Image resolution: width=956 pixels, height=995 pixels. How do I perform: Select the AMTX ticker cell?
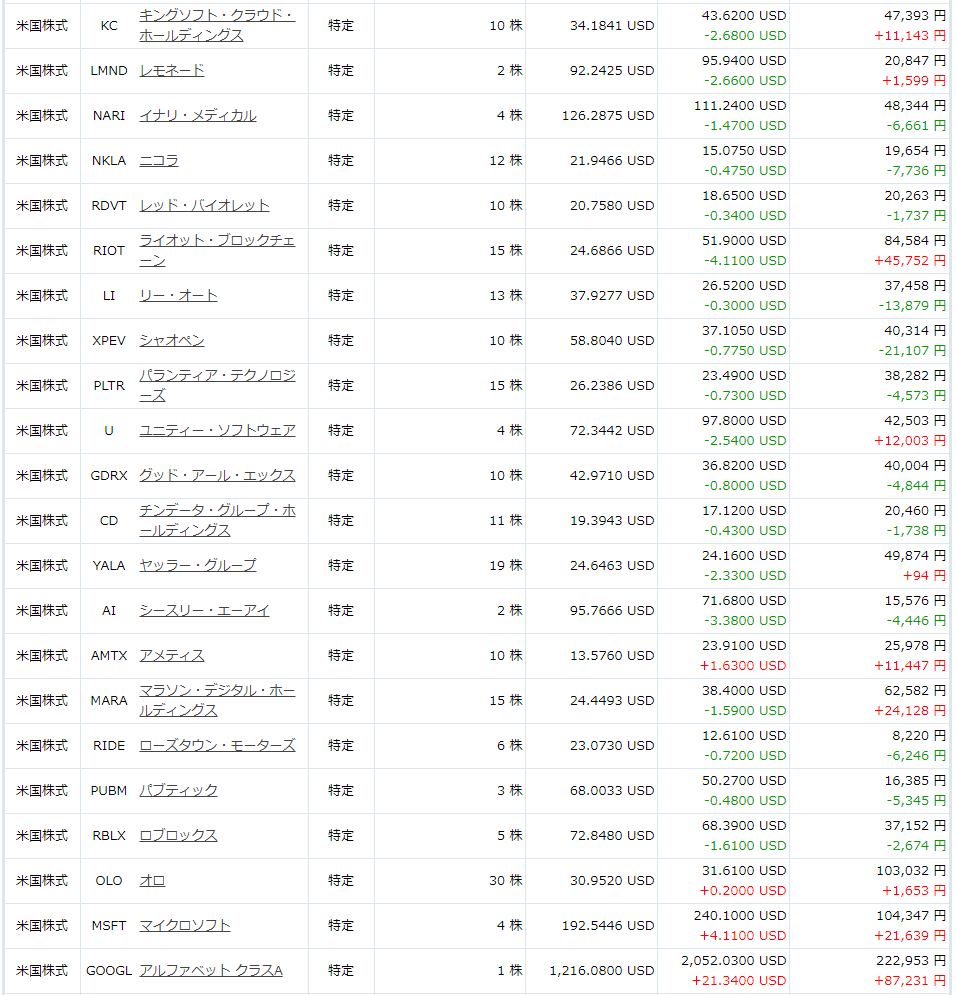109,657
